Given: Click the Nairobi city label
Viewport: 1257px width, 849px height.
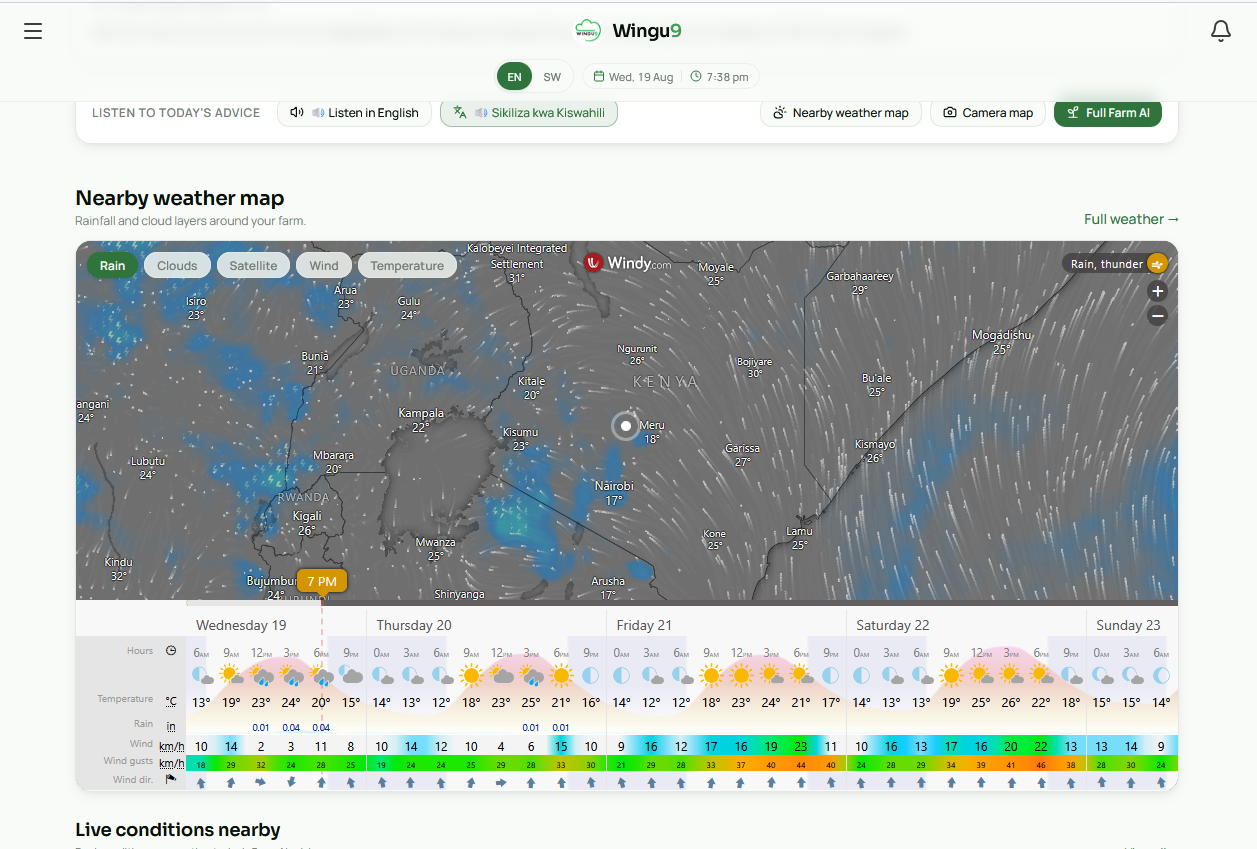Looking at the screenshot, I should [614, 486].
